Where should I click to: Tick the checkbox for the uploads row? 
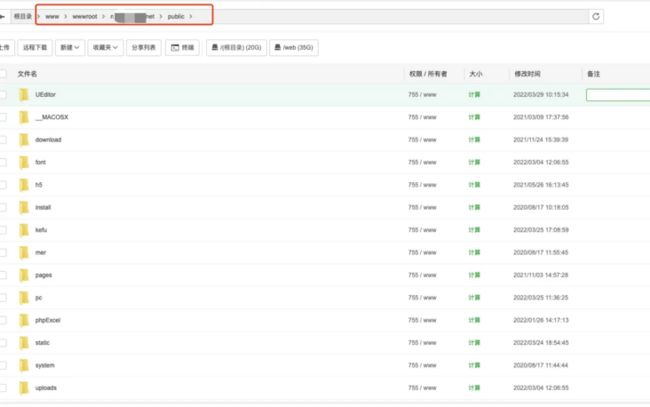[x=3, y=388]
